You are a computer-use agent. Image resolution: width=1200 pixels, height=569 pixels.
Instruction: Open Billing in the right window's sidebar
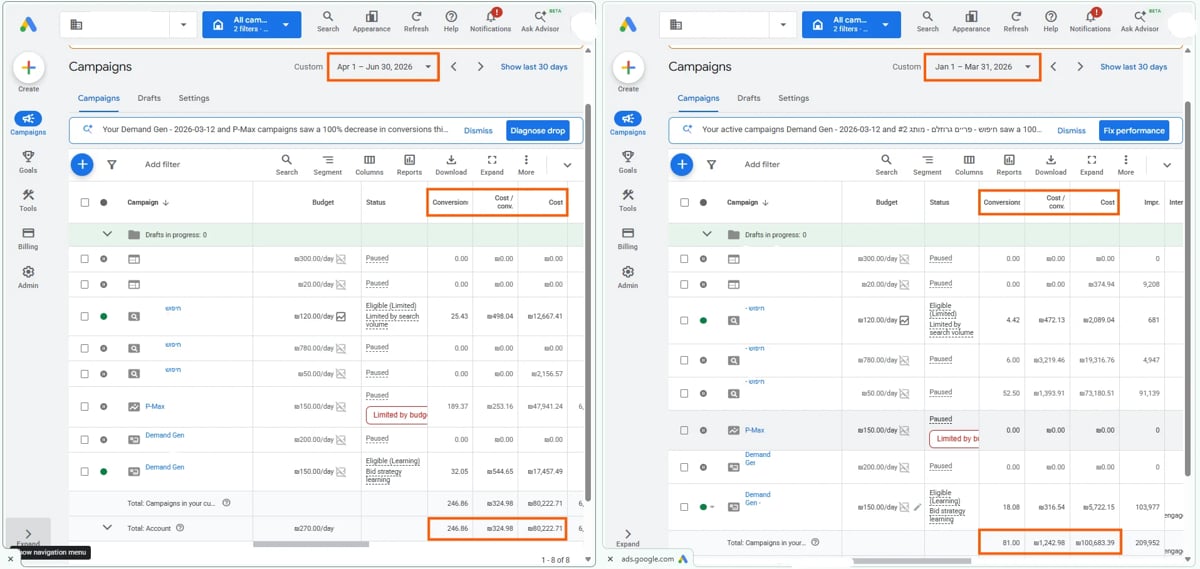(627, 238)
